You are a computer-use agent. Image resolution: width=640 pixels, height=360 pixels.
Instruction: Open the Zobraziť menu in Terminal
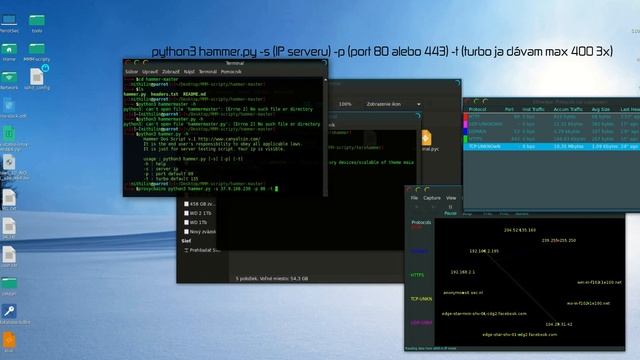pos(171,72)
